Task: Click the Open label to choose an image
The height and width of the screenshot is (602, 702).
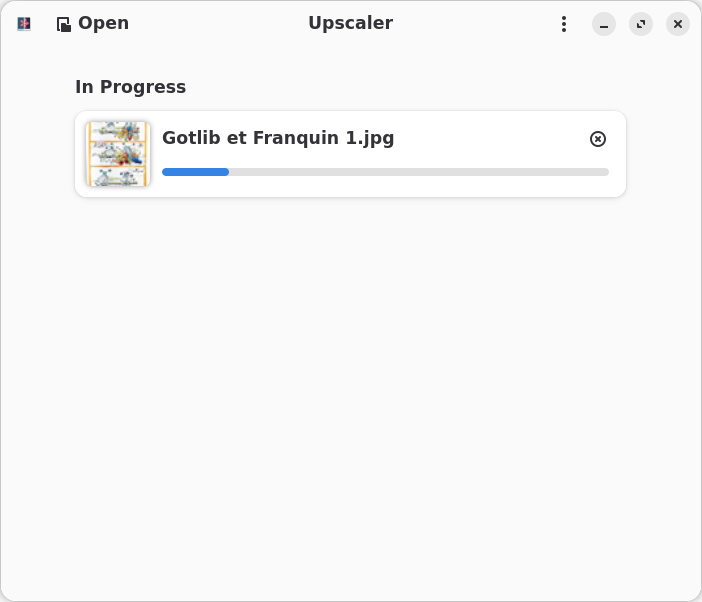Action: [103, 23]
